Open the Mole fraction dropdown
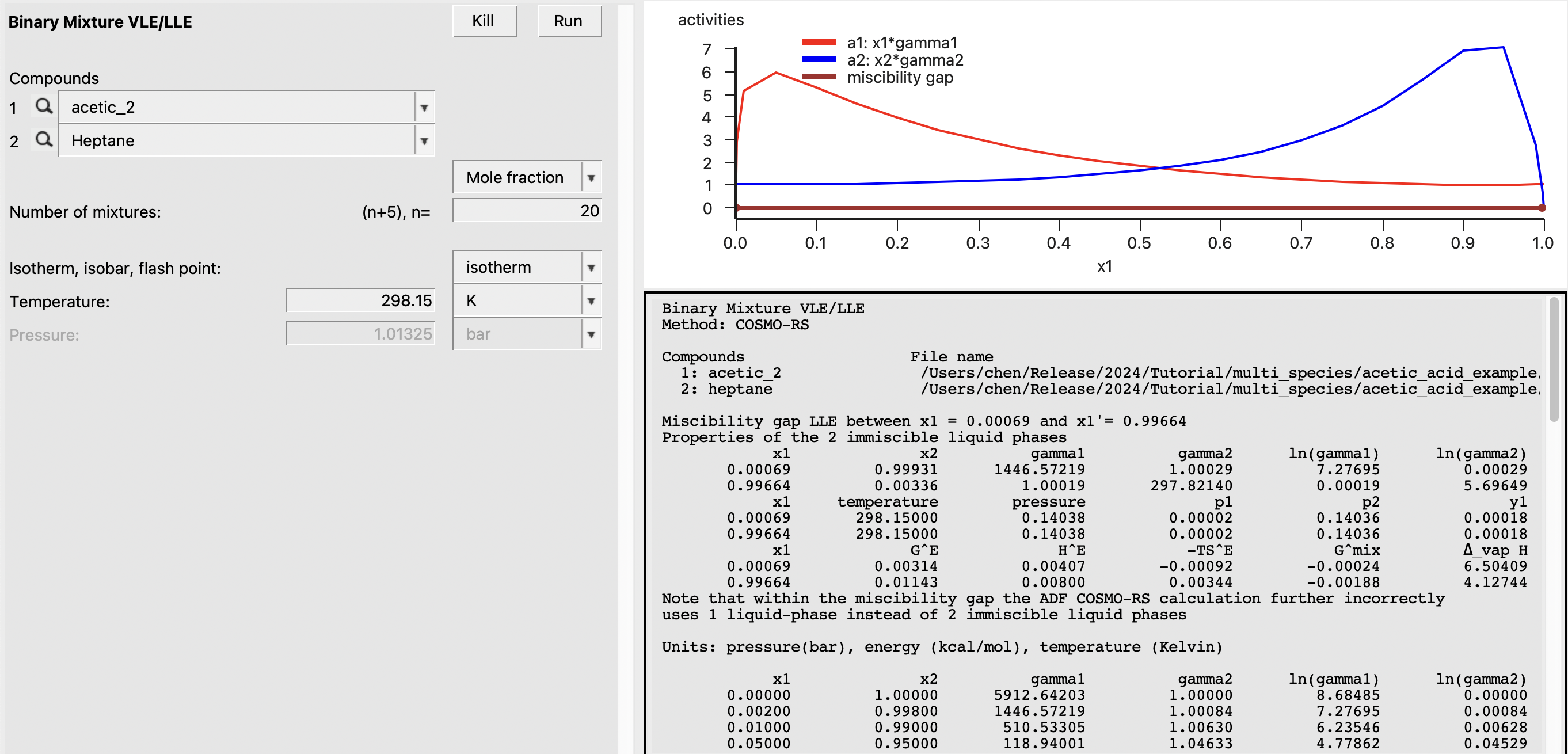Image resolution: width=1568 pixels, height=754 pixels. pos(590,178)
